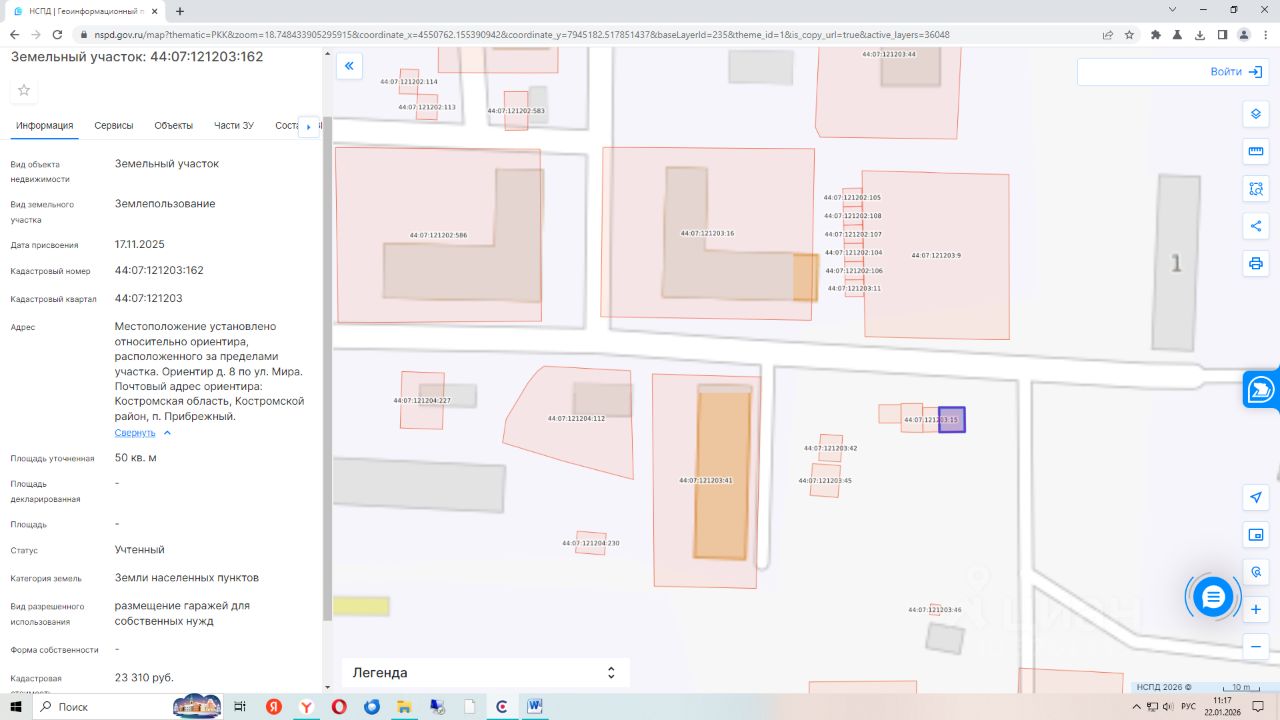
Task: Share the map via share icon
Action: 1256,226
